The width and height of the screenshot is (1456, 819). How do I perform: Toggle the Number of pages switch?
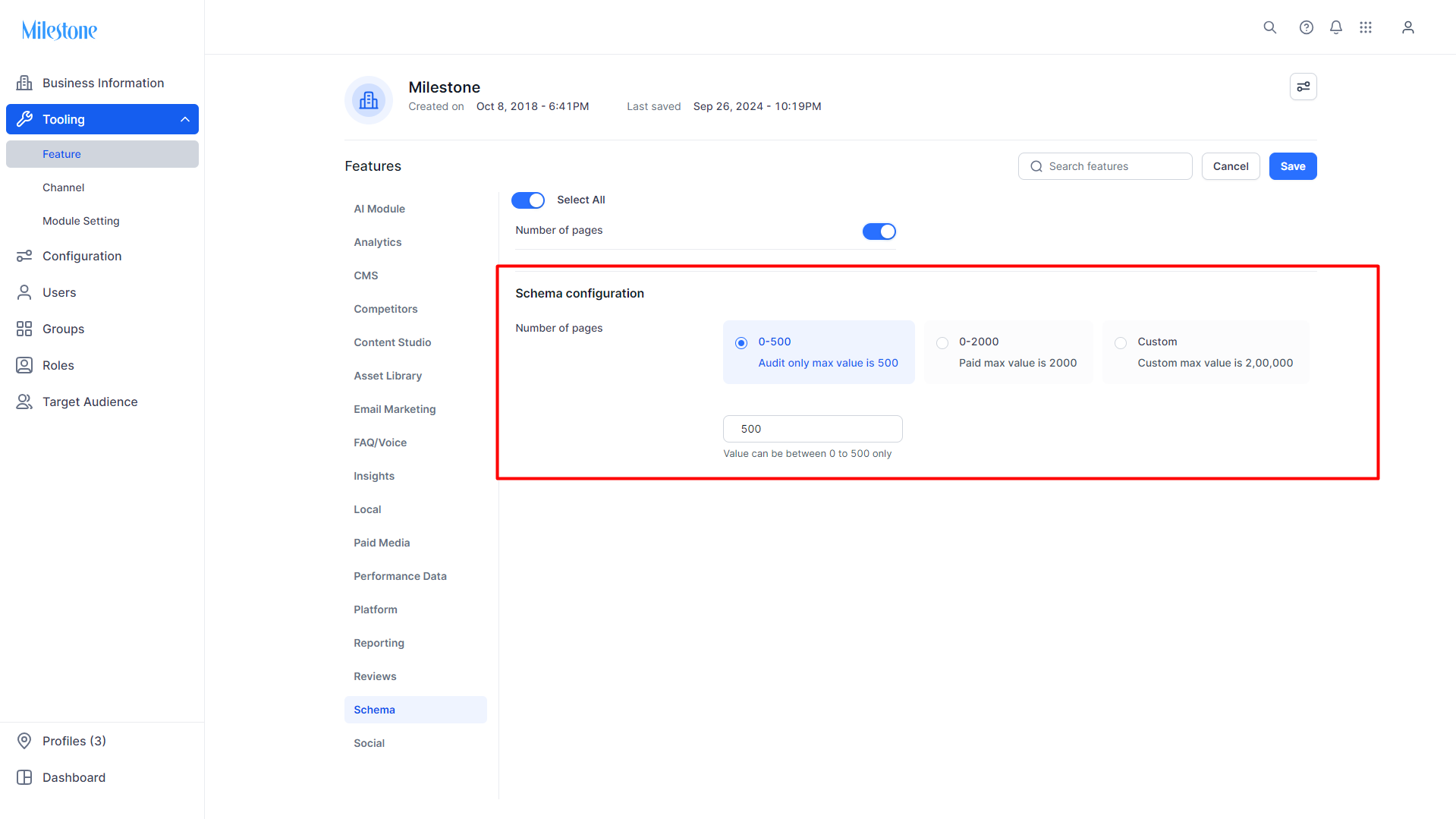[879, 232]
